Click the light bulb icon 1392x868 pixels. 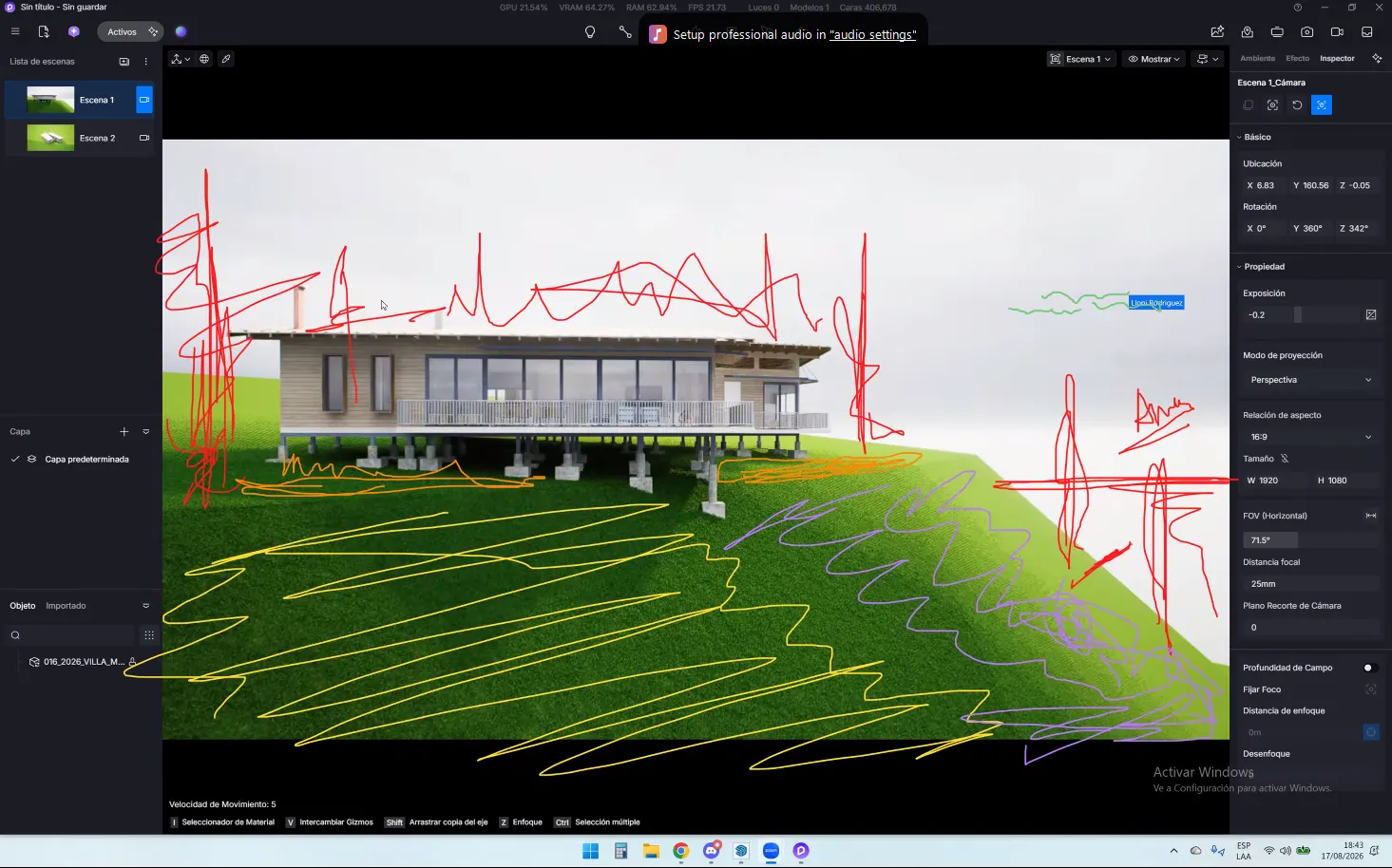pyautogui.click(x=590, y=32)
